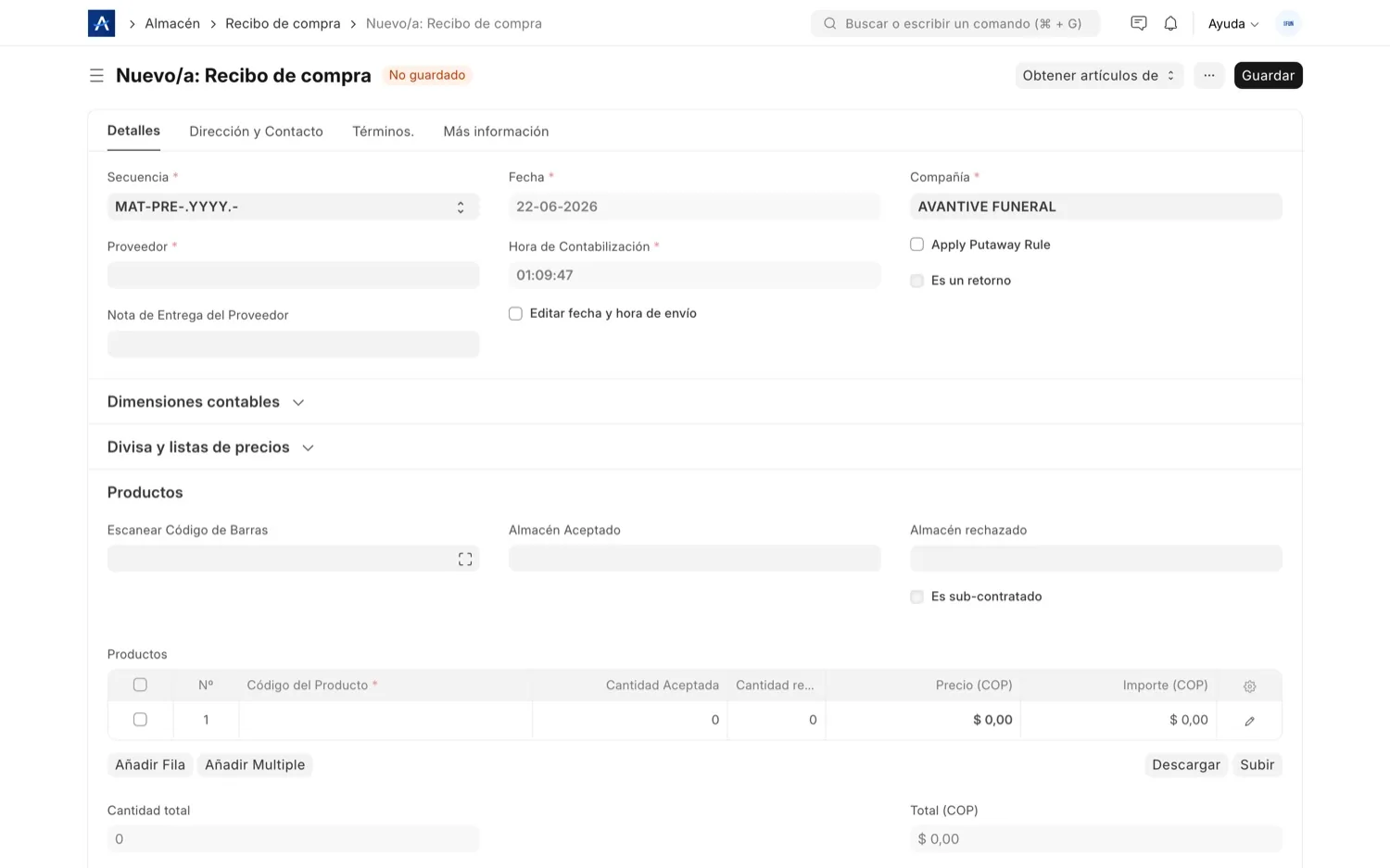Click Código del Producto cell in row 1

(x=385, y=720)
